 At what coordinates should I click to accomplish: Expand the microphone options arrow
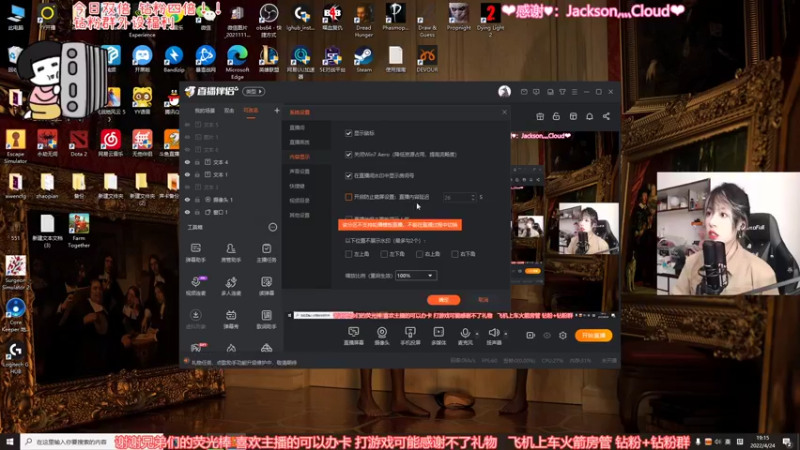pos(477,334)
